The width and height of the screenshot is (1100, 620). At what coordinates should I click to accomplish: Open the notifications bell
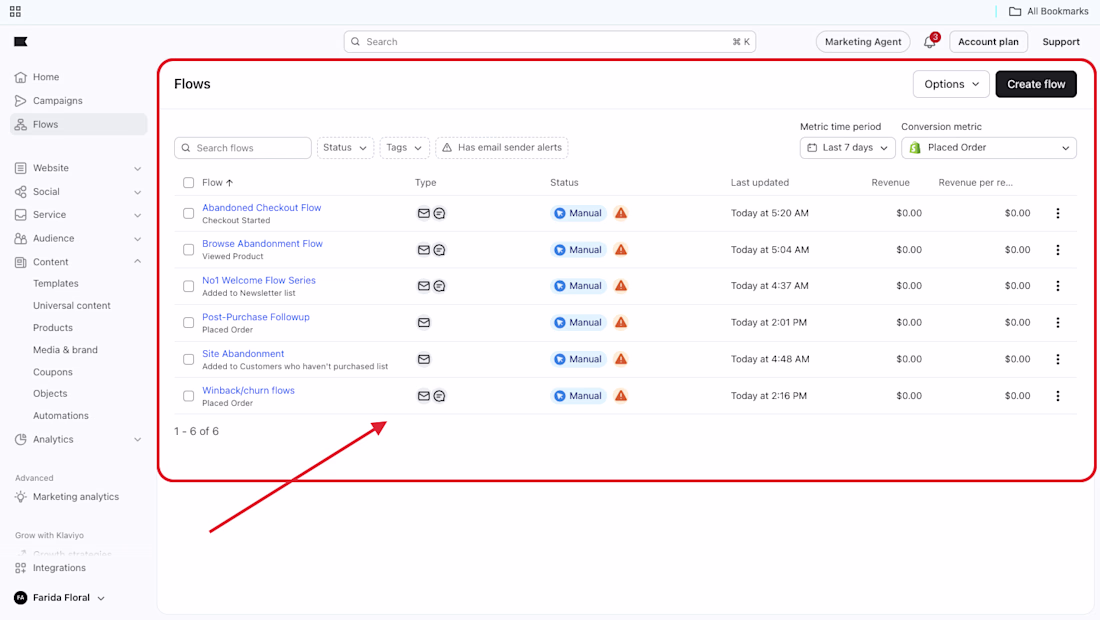click(x=930, y=42)
